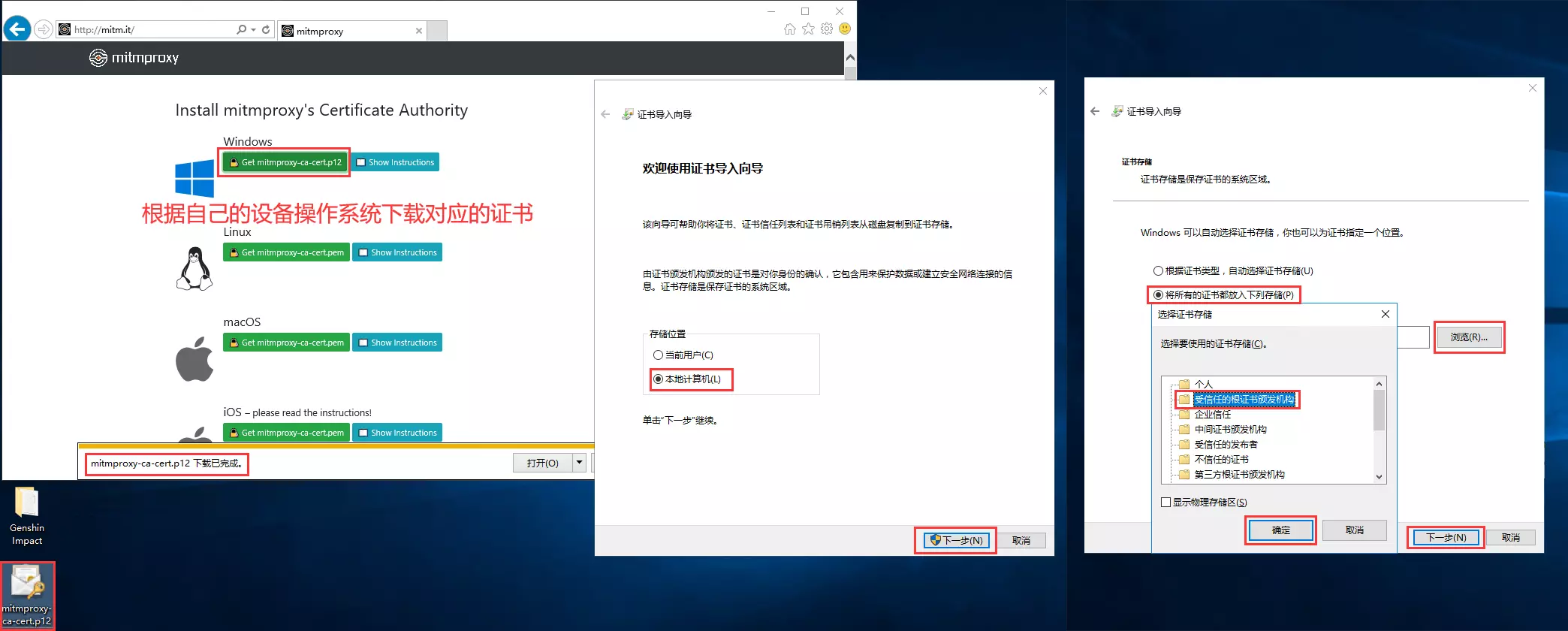This screenshot has width=1568, height=631.
Task: Select the mitmproxy-ca-cert.p12 desktop file
Action: click(x=27, y=596)
